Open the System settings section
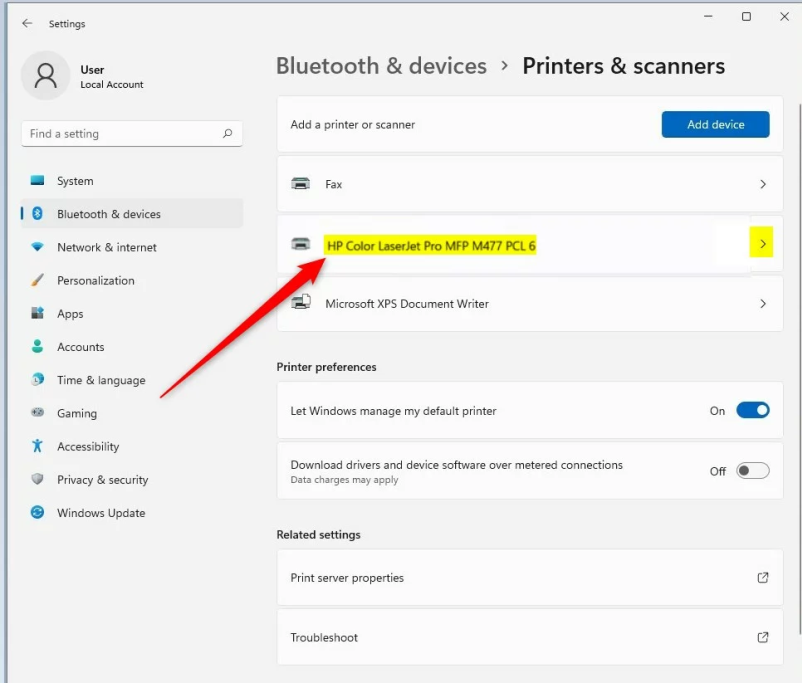 click(x=77, y=181)
